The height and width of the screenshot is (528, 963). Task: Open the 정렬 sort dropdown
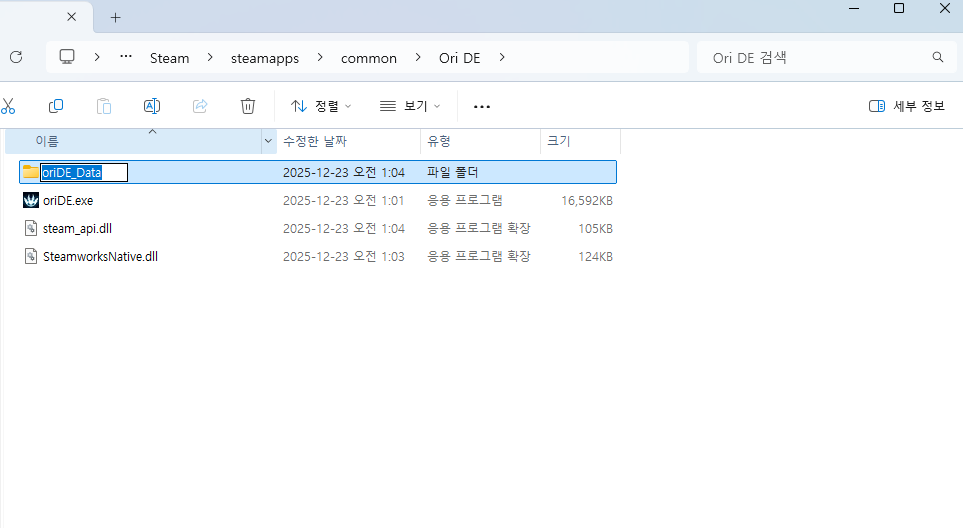point(321,106)
